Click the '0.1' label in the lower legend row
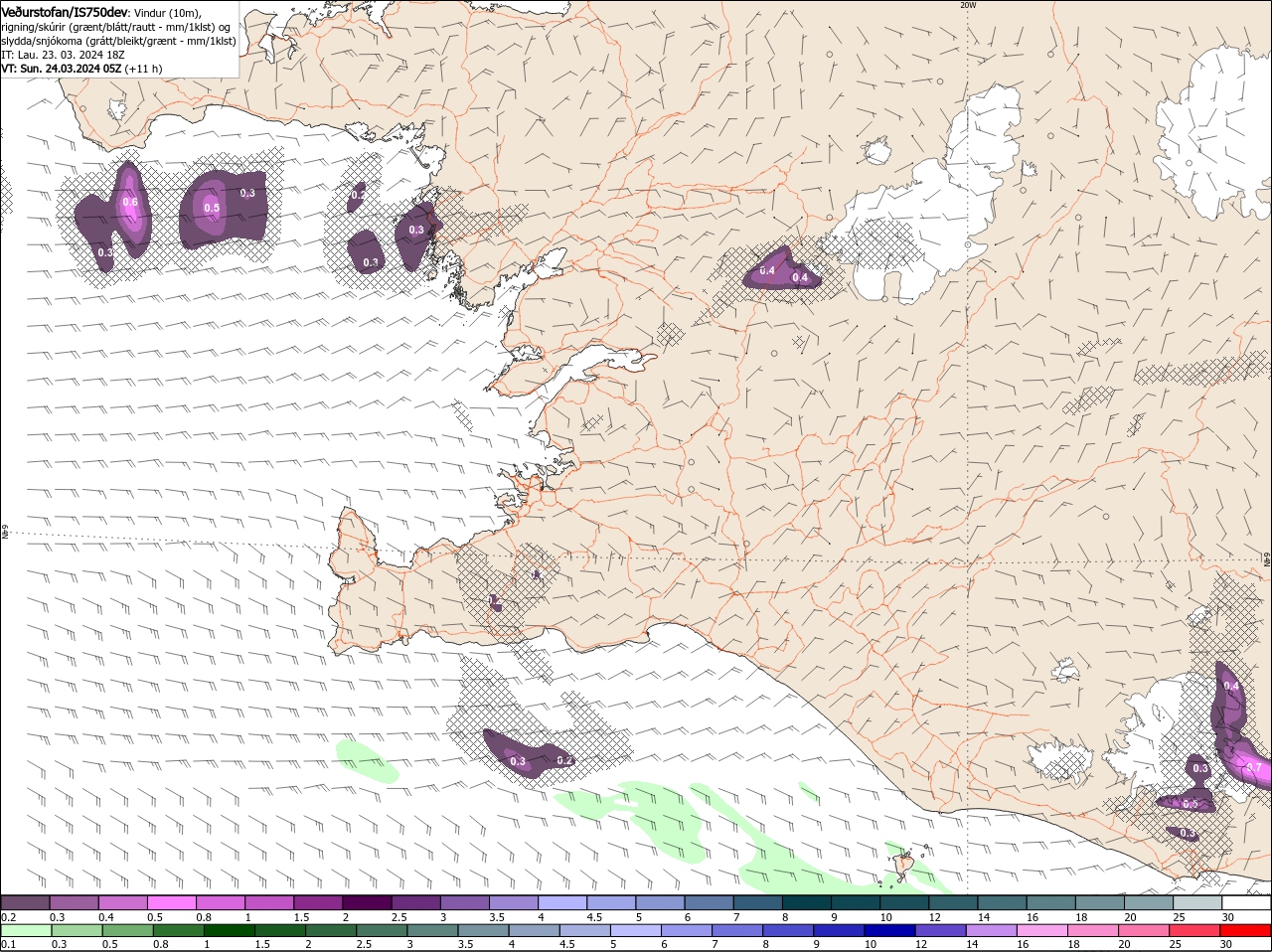This screenshot has height=952, width=1272. pos(8,945)
